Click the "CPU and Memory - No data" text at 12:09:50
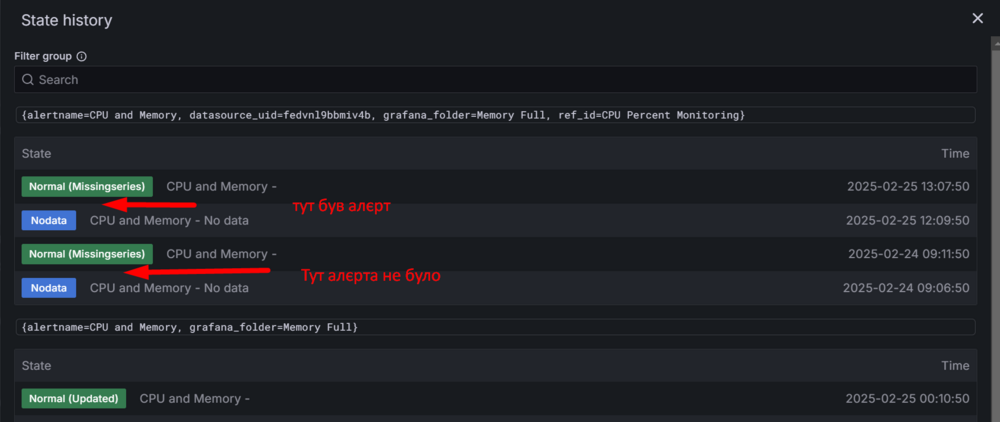Screen dimensions: 1000x422 (169, 220)
